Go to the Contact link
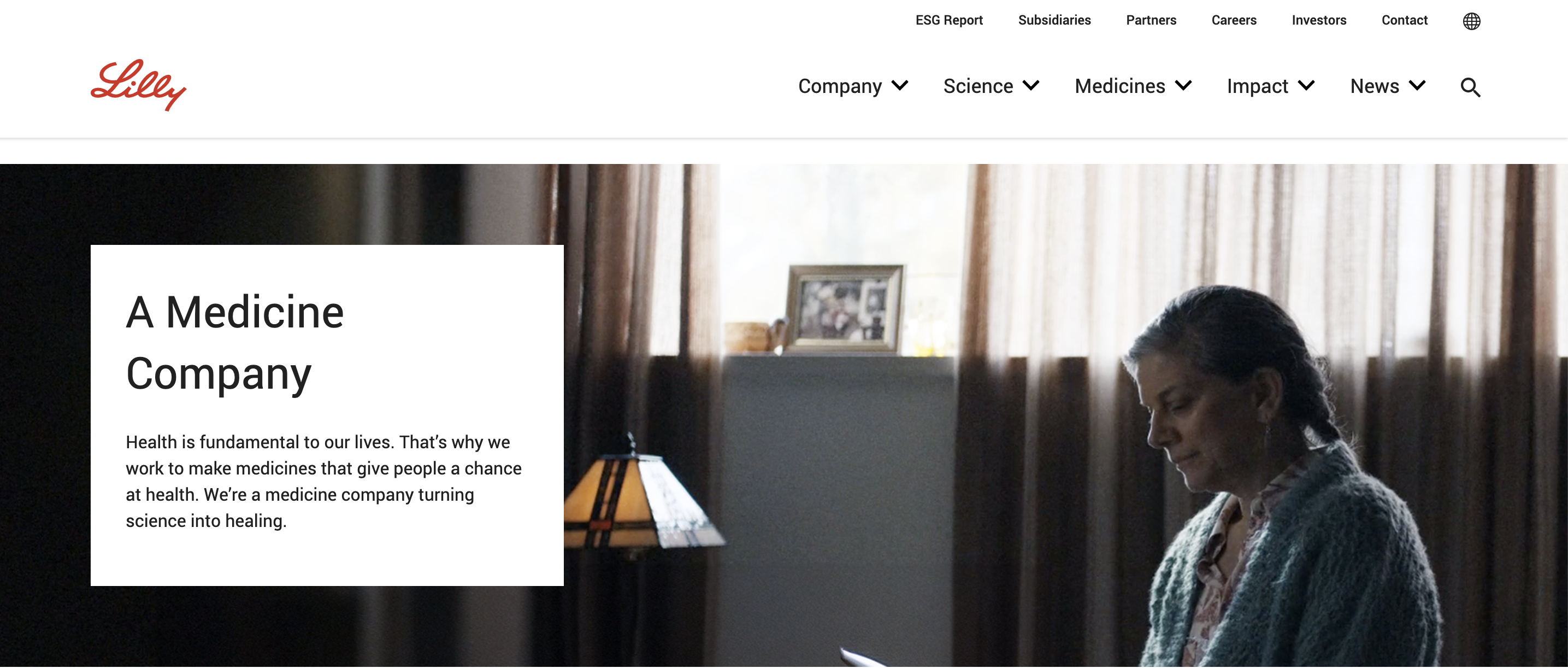 click(1404, 20)
